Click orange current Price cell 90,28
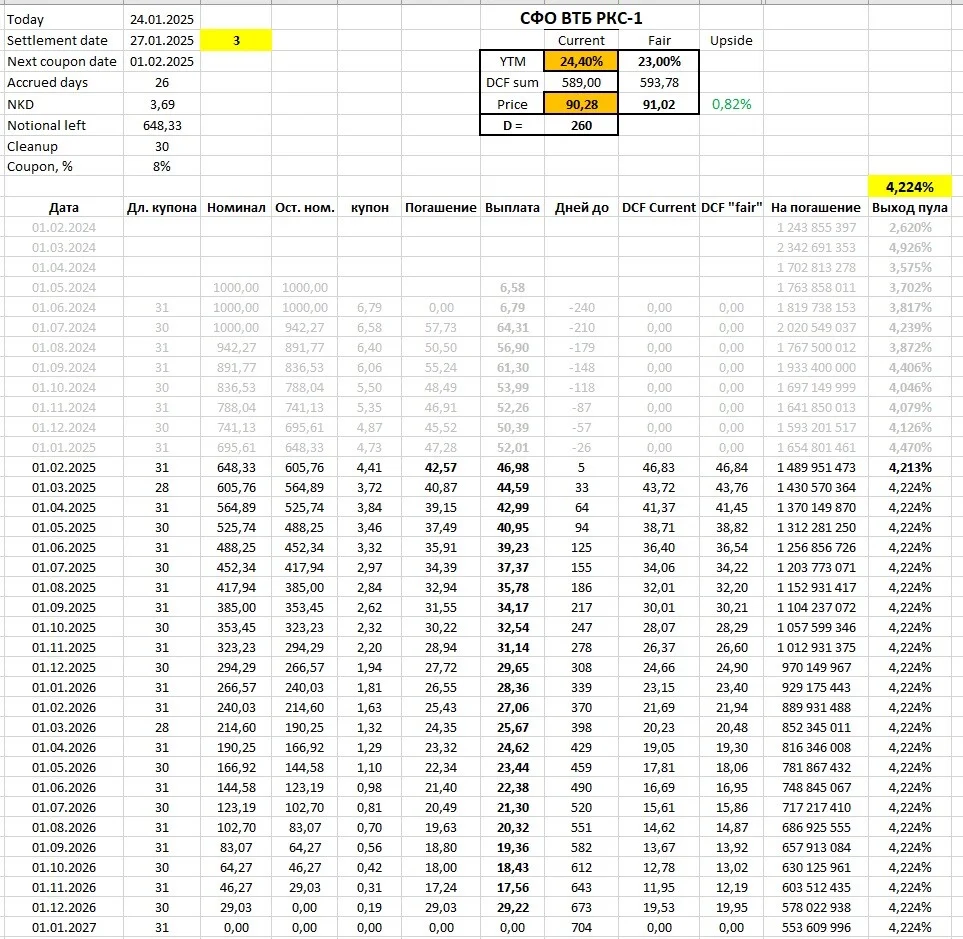 [x=581, y=104]
